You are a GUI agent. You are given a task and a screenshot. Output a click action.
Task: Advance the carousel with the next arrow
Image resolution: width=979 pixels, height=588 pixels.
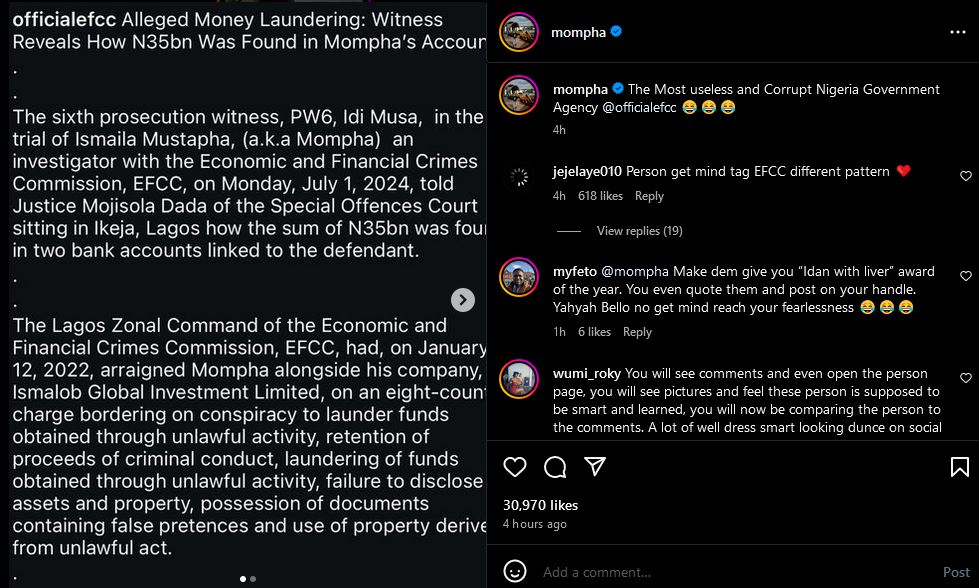point(462,300)
